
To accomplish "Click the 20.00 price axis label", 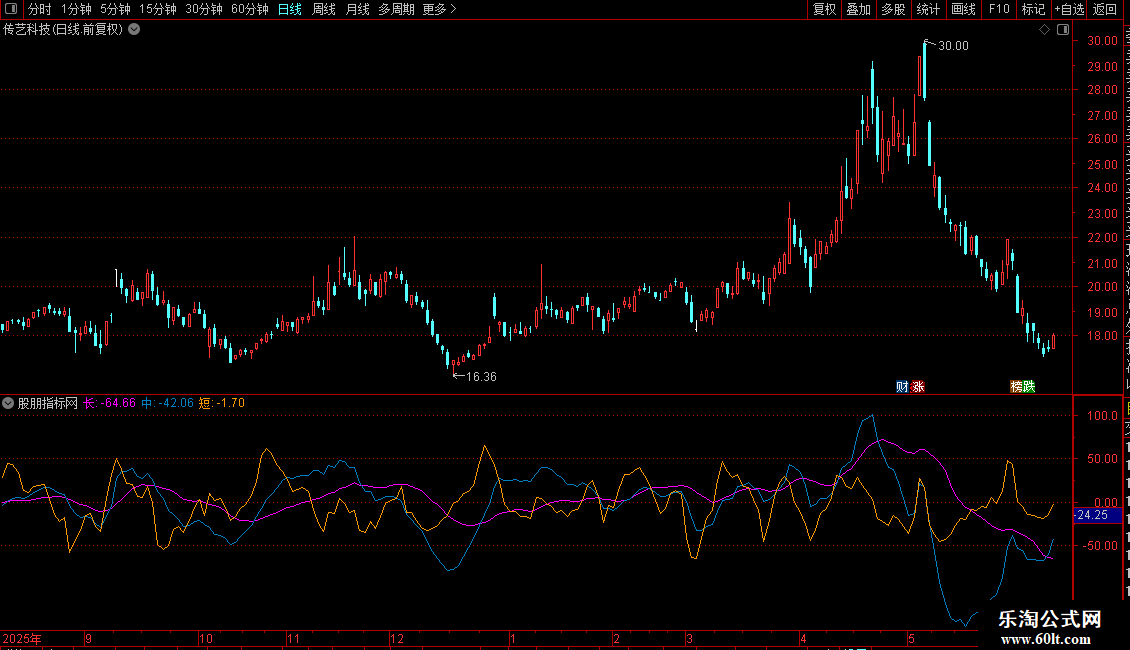I will pos(1103,287).
